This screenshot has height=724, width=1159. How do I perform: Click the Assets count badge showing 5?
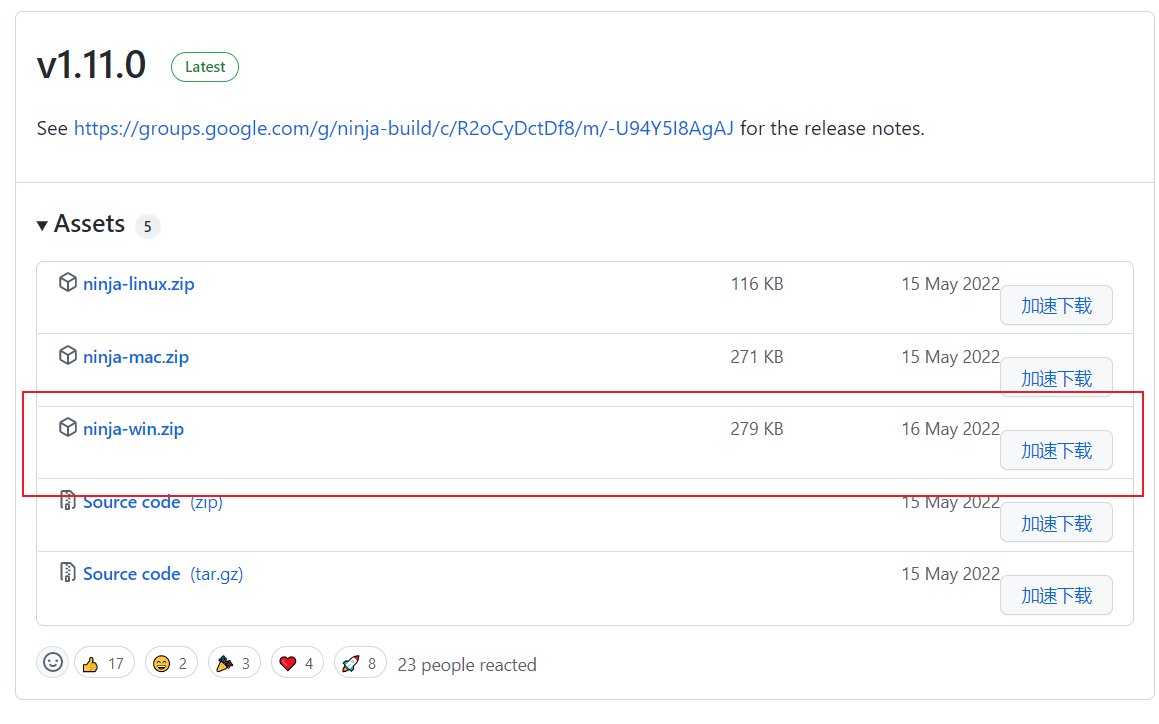pos(148,226)
